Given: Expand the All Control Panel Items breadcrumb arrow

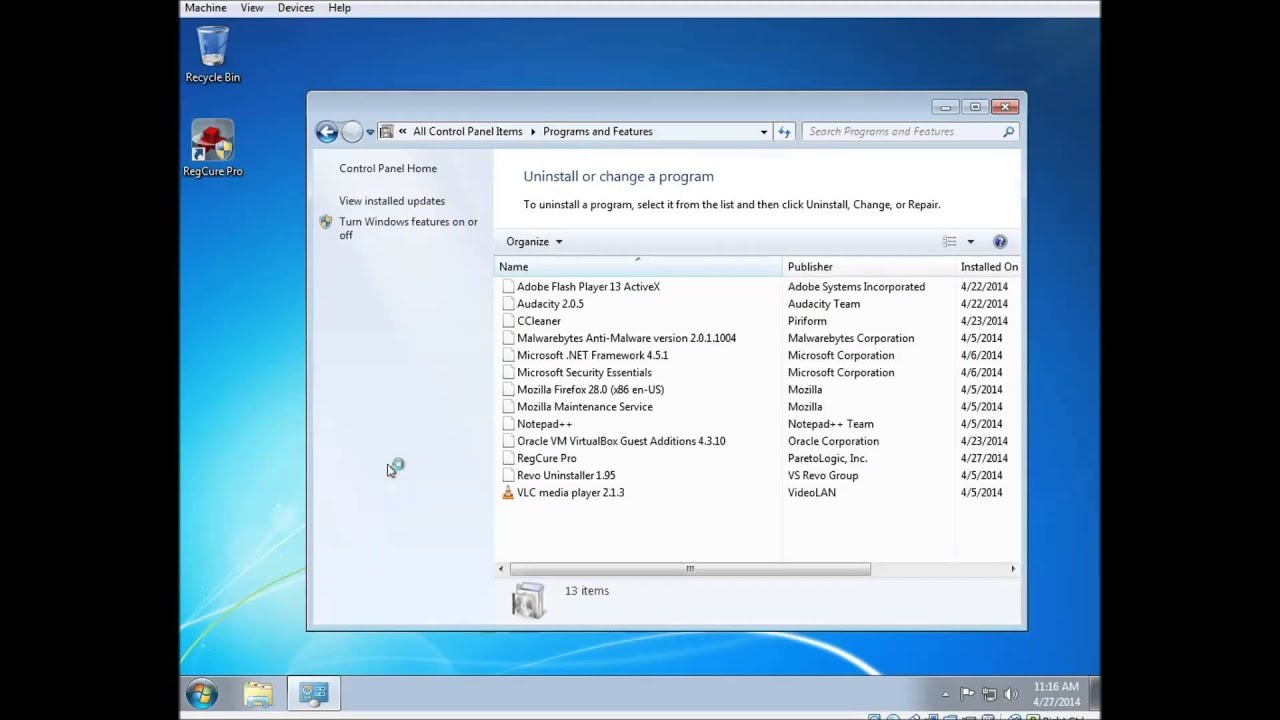Looking at the screenshot, I should [533, 131].
